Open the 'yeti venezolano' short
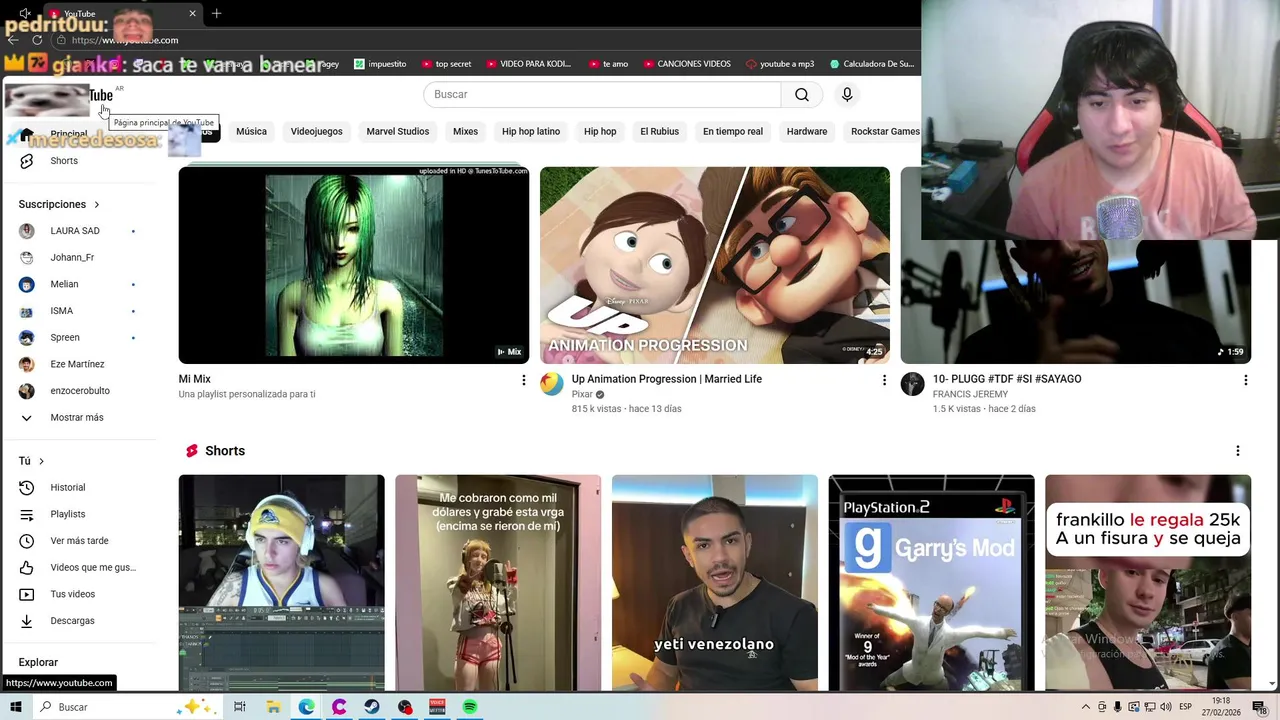This screenshot has height=720, width=1280. 714,582
